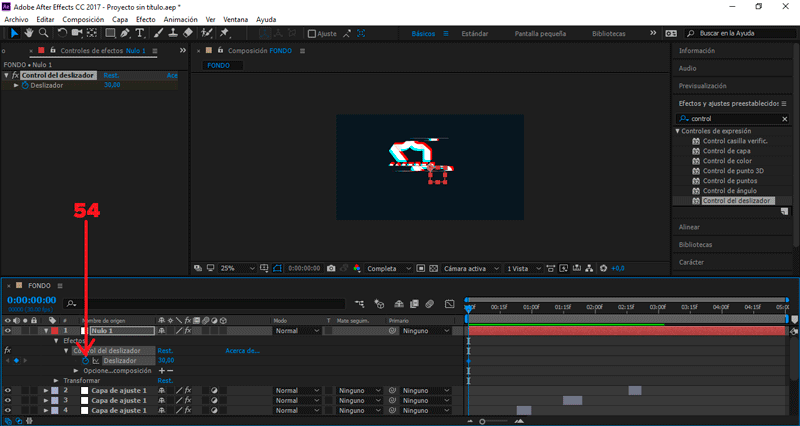This screenshot has height=426, width=800.
Task: Expand the Opciones de composición group
Action: tap(76, 371)
